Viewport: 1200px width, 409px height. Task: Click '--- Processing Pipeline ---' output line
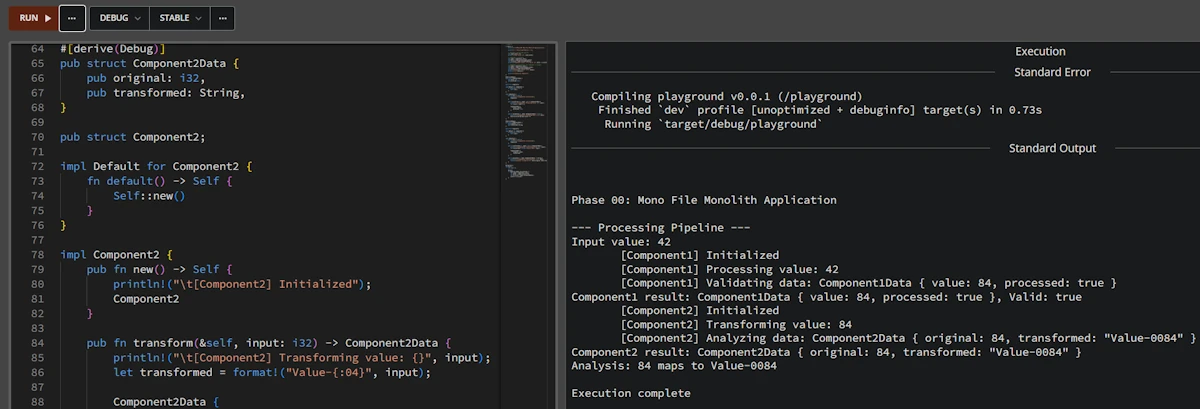click(x=661, y=228)
